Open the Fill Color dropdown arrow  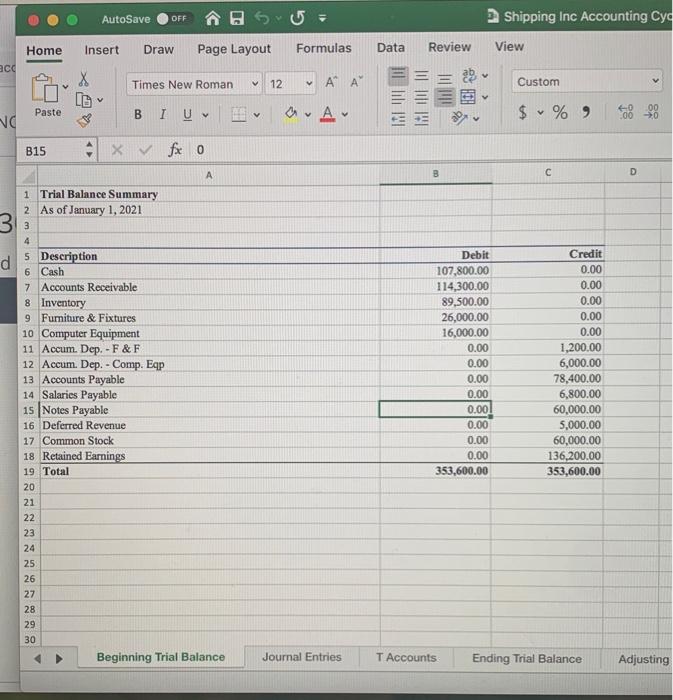click(x=308, y=115)
